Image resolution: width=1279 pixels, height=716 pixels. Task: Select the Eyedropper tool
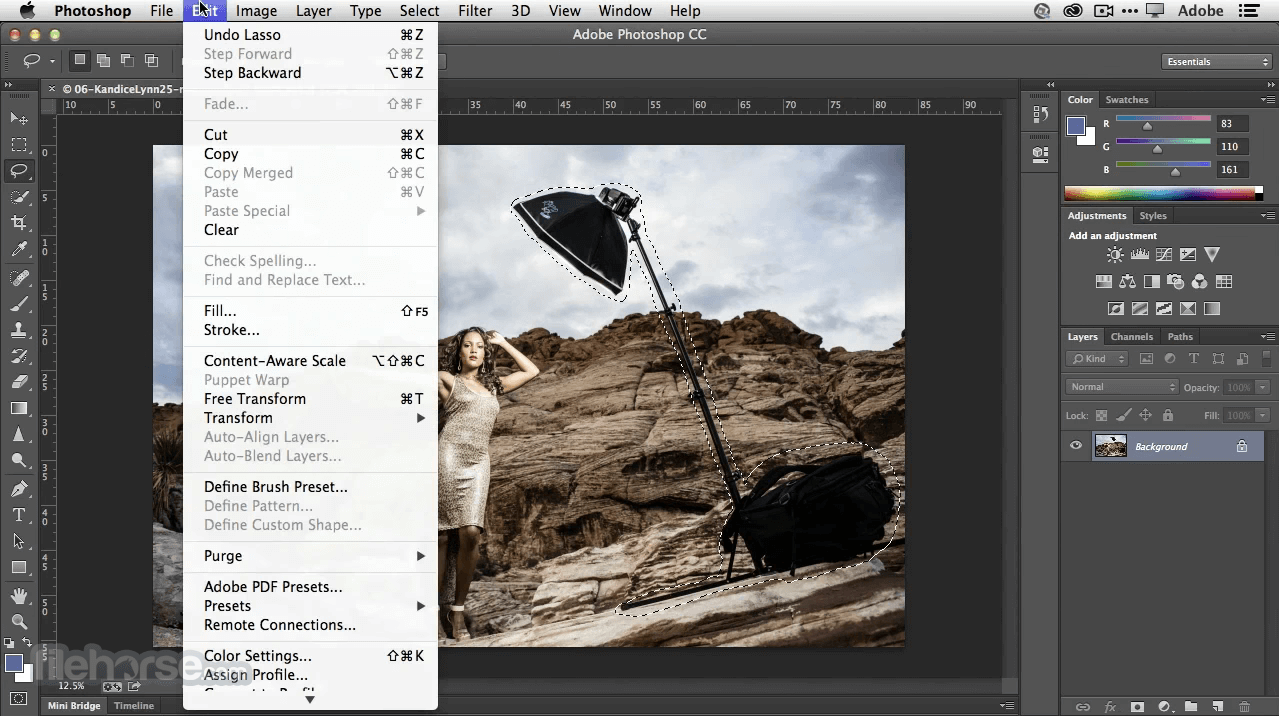coord(19,250)
